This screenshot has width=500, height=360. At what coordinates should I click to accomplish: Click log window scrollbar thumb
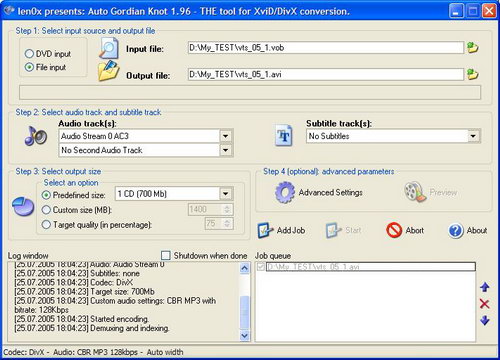pos(244,312)
